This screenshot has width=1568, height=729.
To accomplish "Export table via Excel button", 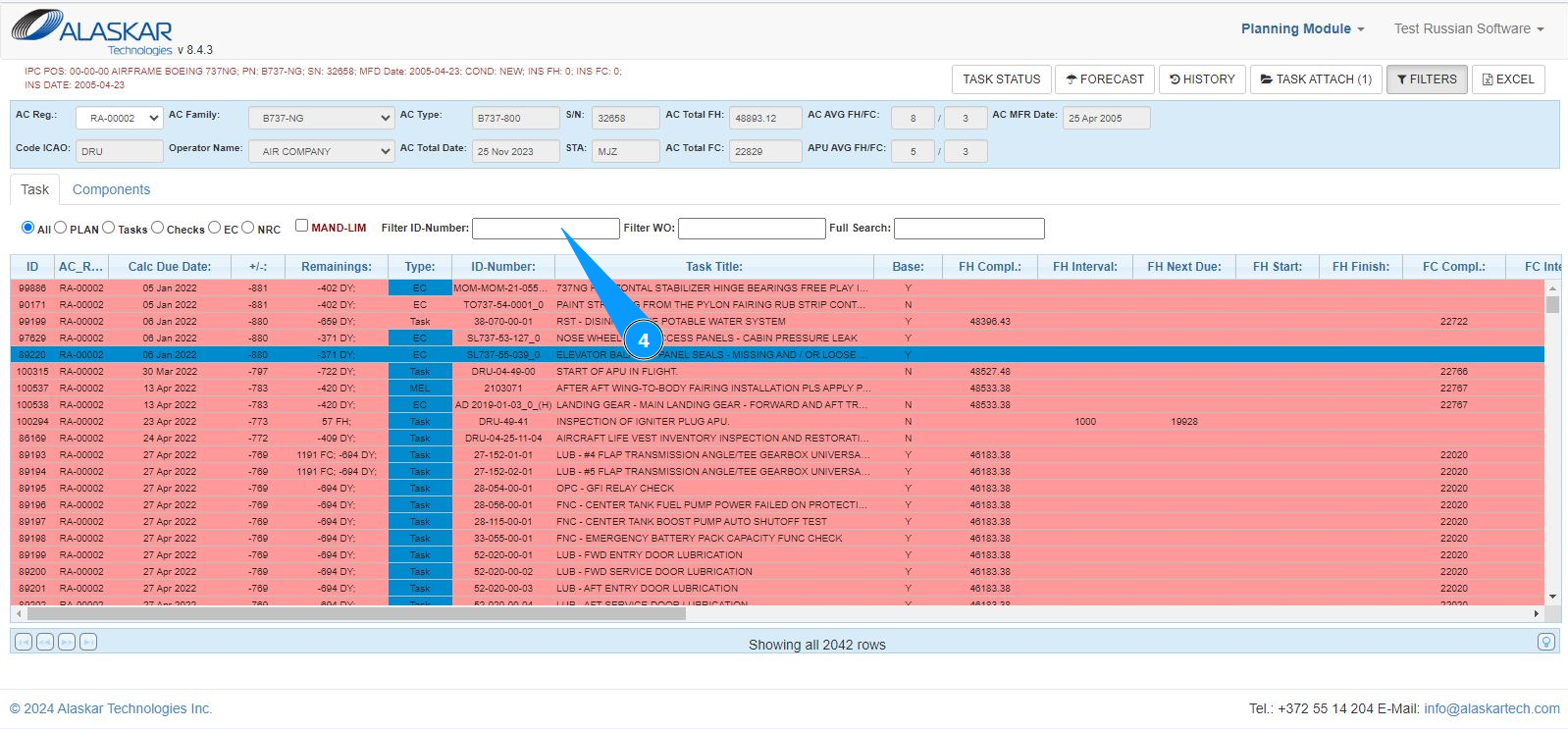I will click(x=1508, y=79).
